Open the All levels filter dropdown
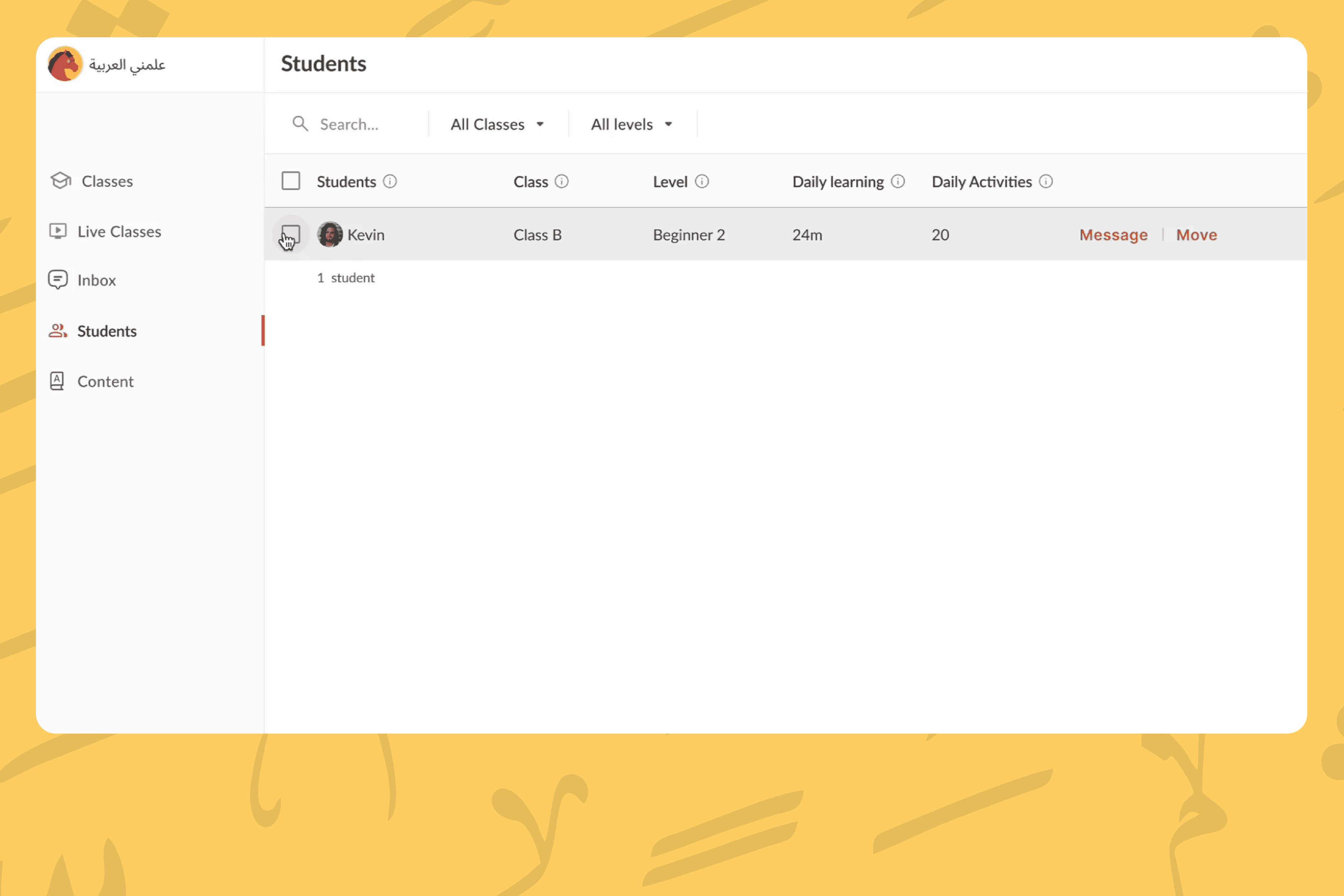 (631, 124)
